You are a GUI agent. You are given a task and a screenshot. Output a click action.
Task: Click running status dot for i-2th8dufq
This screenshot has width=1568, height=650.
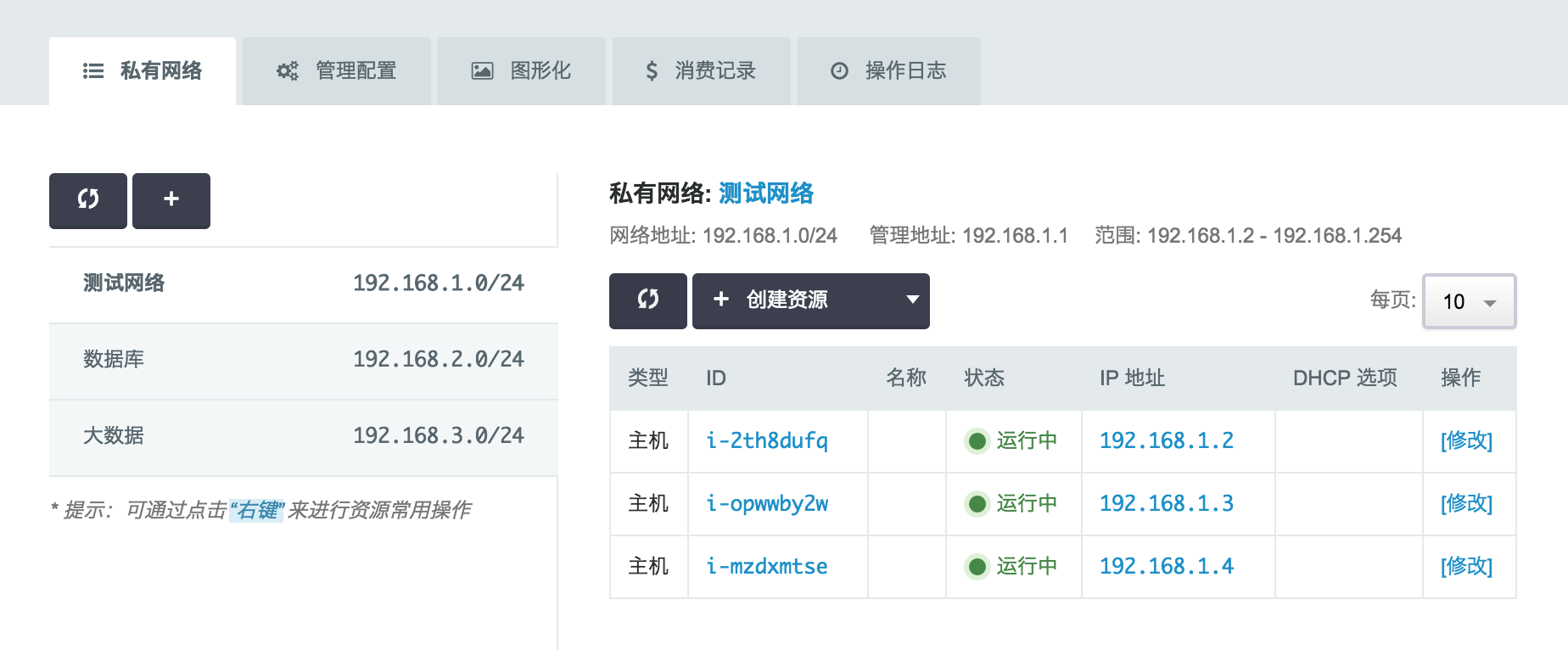click(x=977, y=441)
